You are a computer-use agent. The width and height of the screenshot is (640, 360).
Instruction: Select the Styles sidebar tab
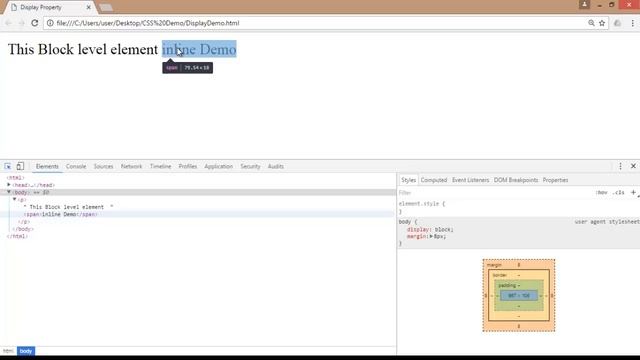click(x=408, y=180)
